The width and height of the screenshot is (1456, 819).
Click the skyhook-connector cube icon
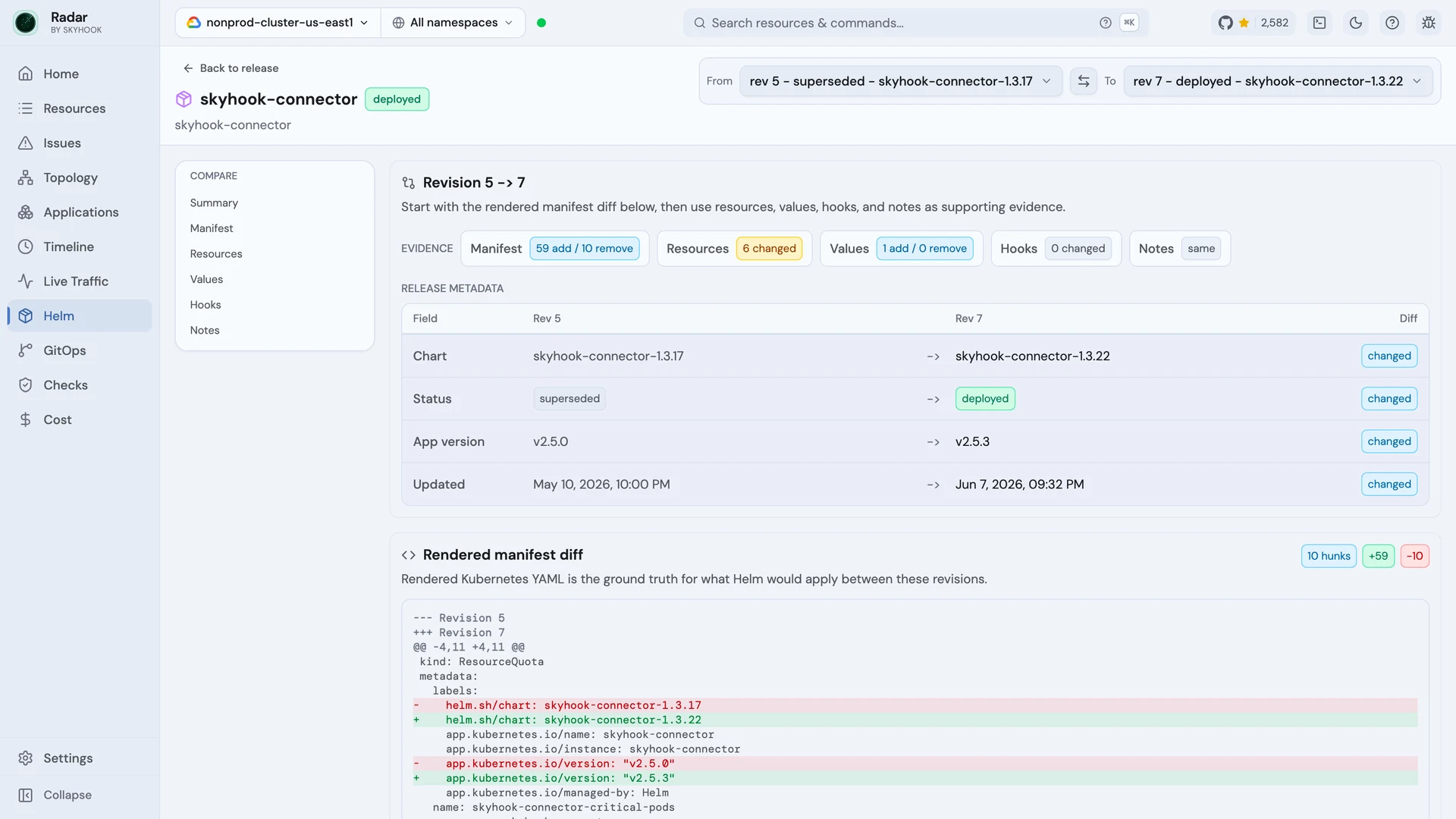(184, 99)
